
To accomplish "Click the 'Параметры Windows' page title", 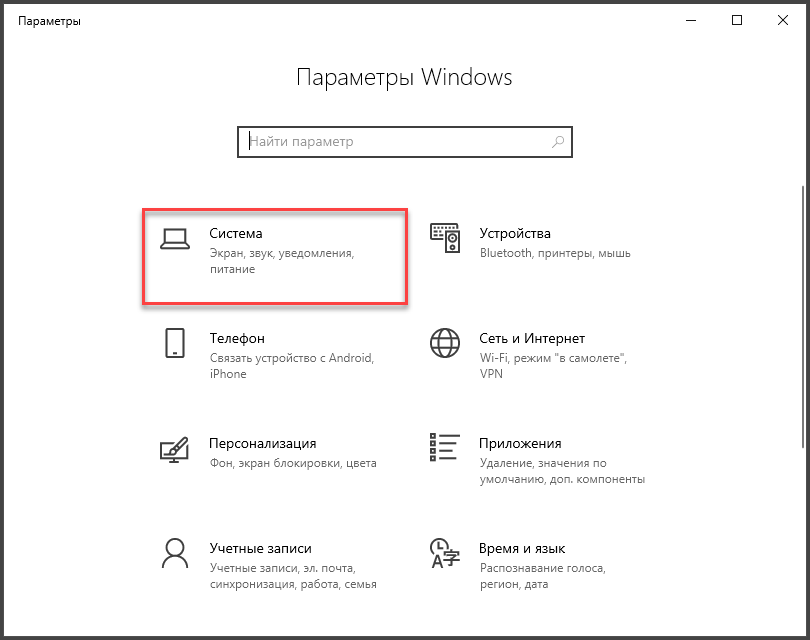I will 404,77.
